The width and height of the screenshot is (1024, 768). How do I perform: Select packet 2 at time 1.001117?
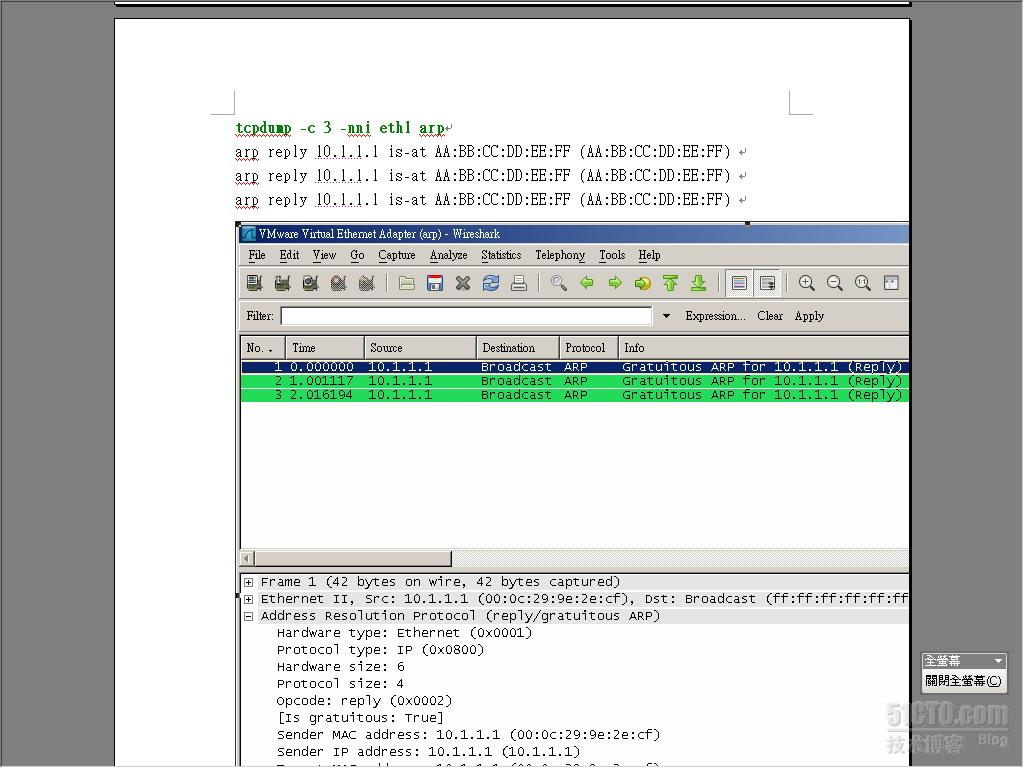click(575, 381)
